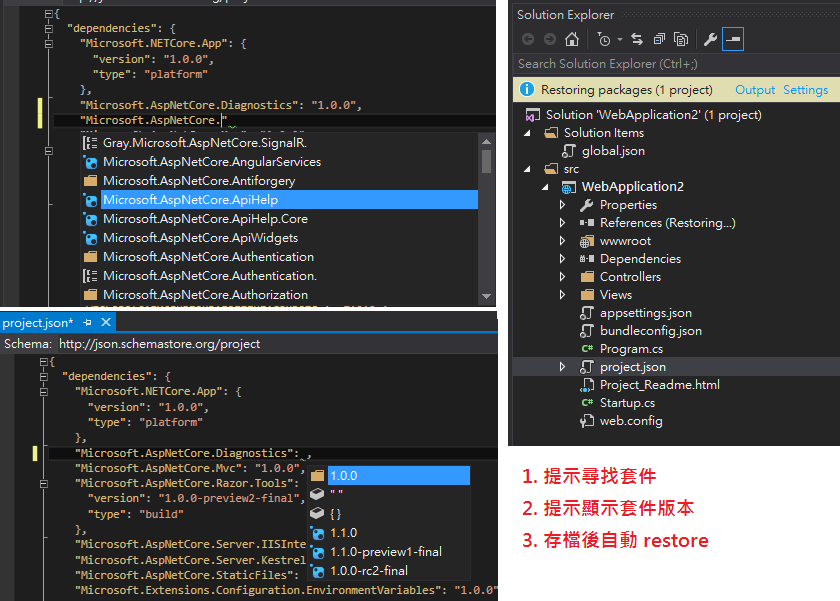Screen dimensions: 840x601
Task: Choose Microsoft.AspNetCore.Authorization suggestion
Action: [279, 295]
